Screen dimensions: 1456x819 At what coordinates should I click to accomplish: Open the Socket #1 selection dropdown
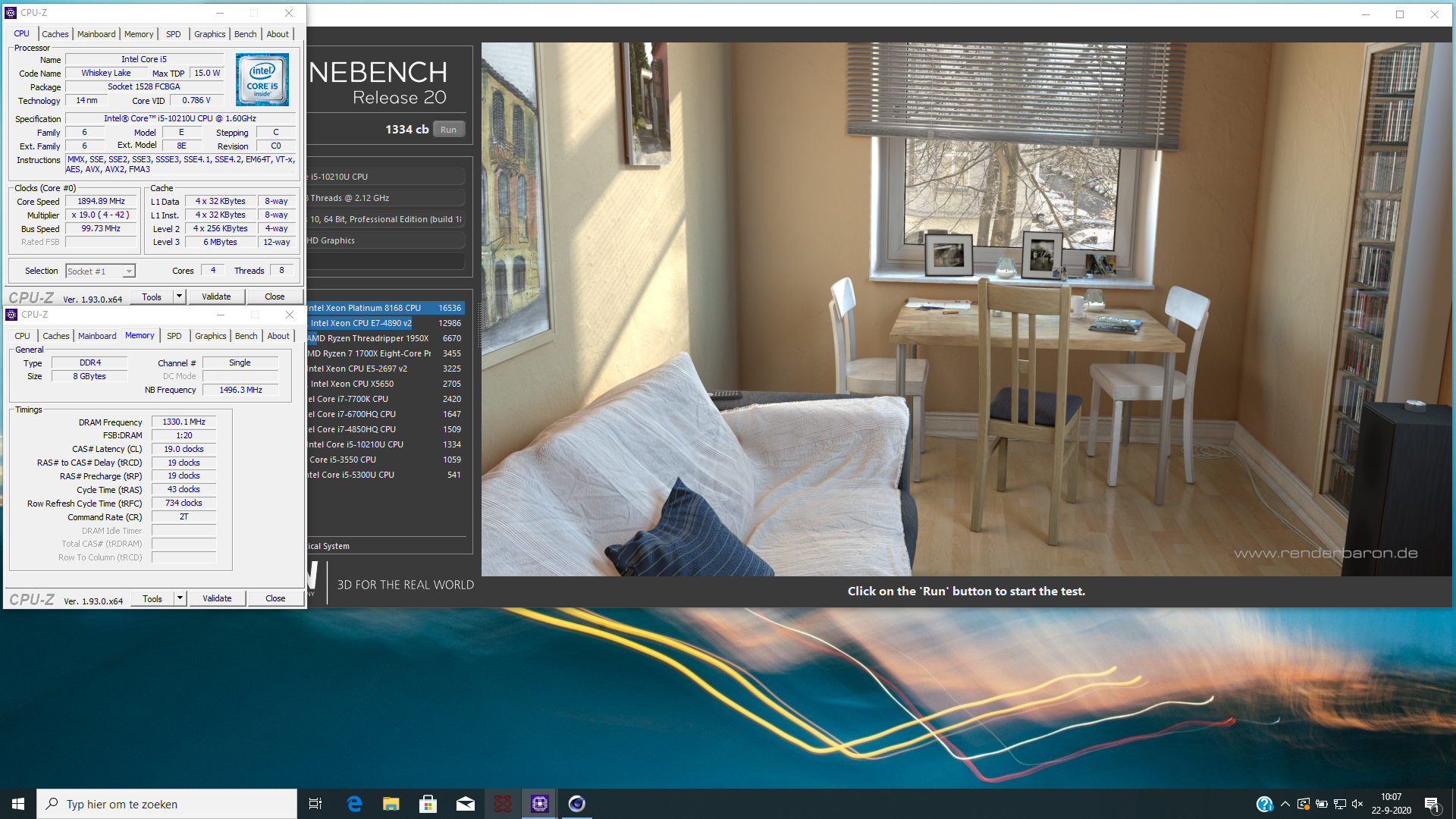(100, 271)
